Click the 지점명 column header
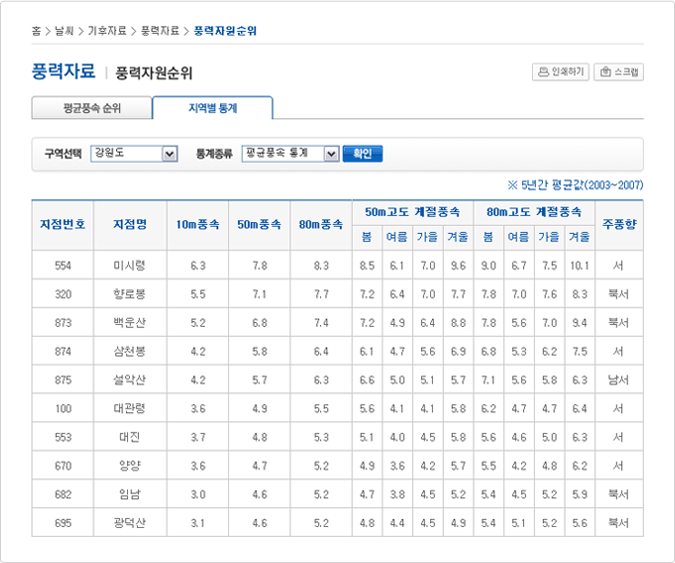The width and height of the screenshot is (675, 563). click(x=129, y=224)
